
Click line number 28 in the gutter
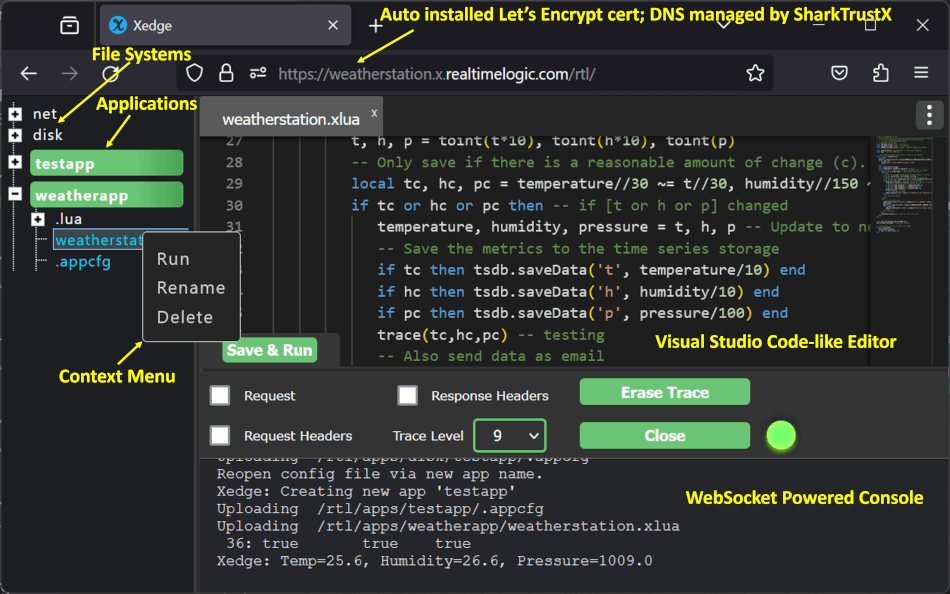pos(234,162)
